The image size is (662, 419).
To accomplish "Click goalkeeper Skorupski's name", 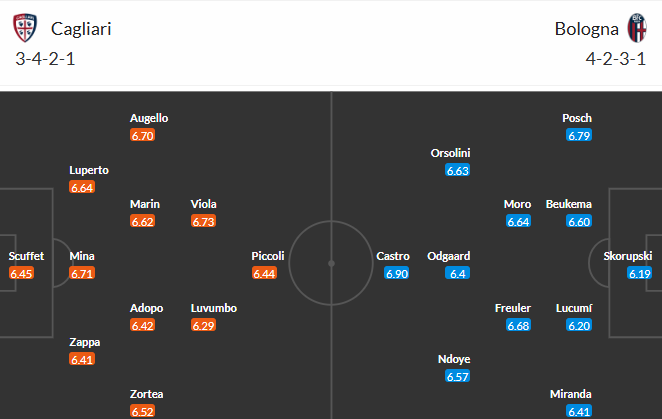I will (628, 256).
